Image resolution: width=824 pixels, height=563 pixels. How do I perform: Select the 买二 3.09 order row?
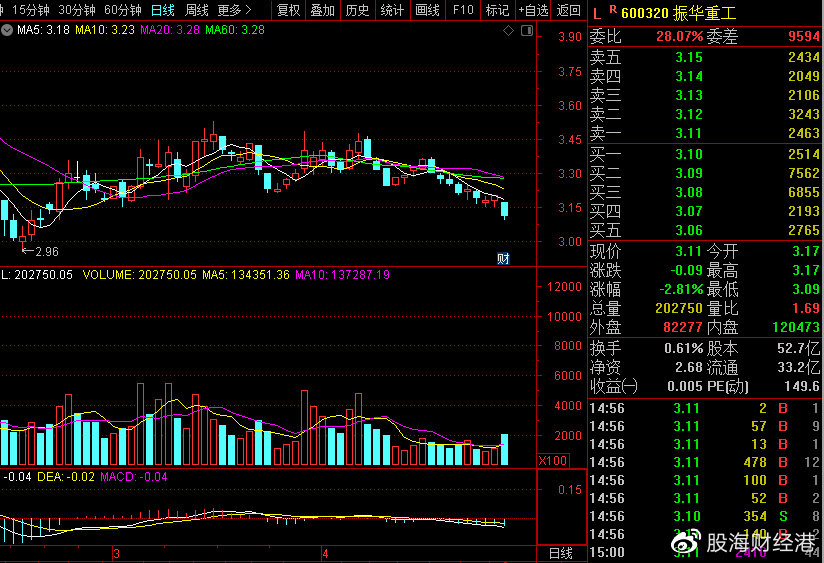point(705,173)
